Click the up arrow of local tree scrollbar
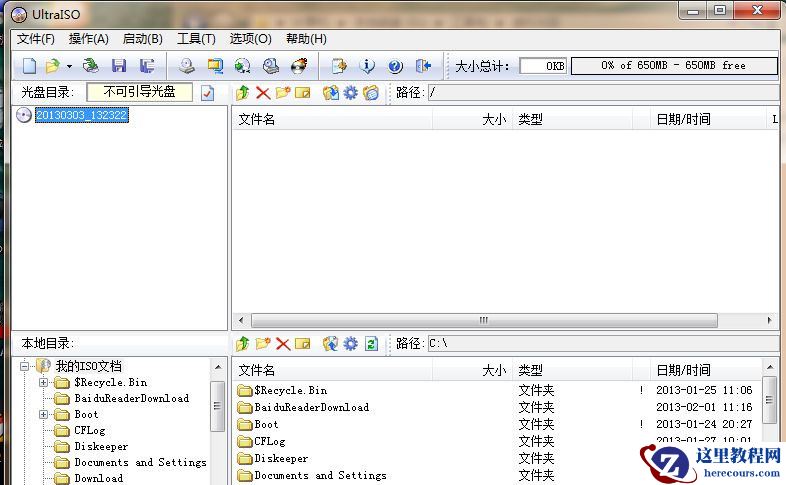 218,367
